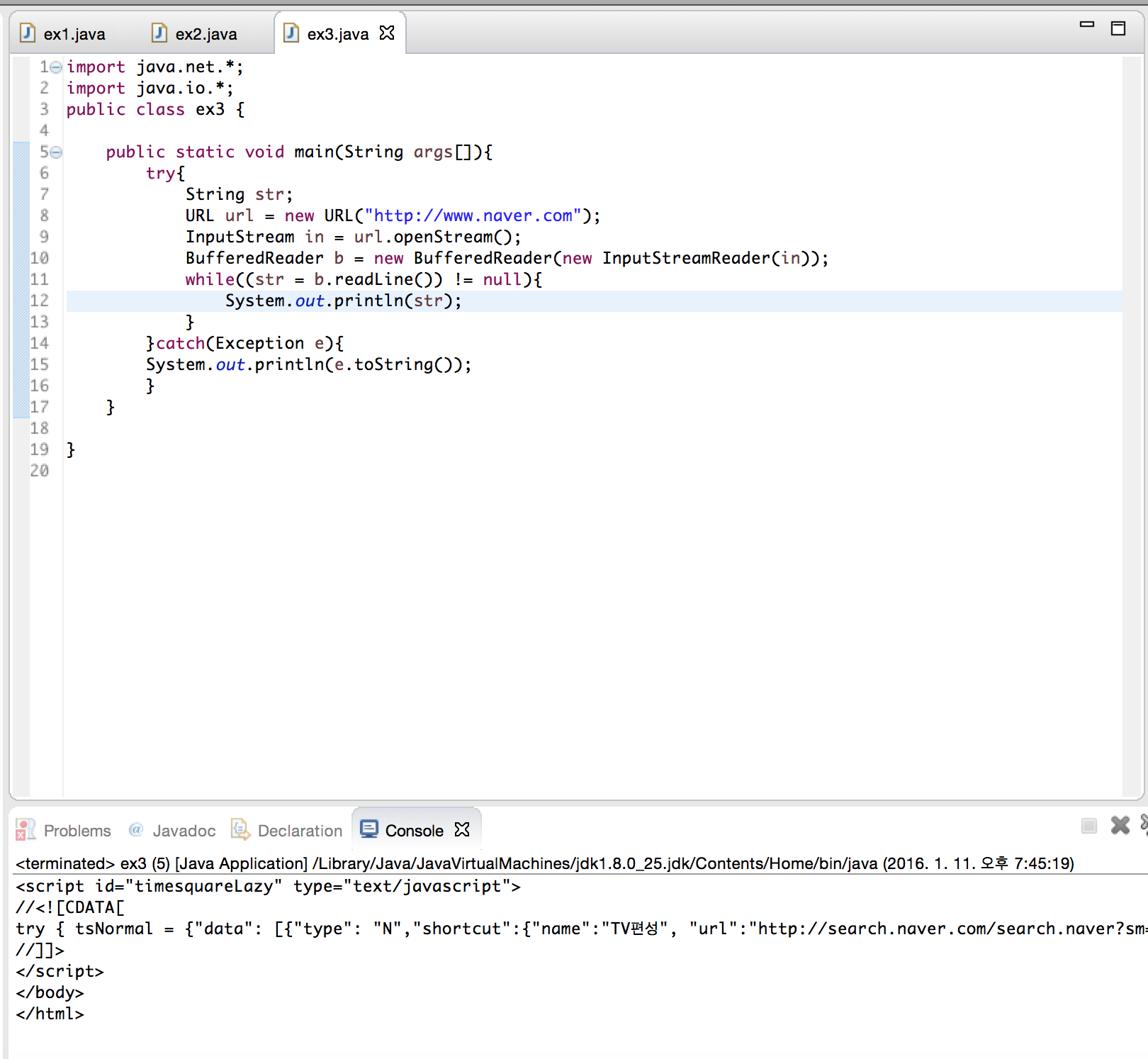Maximize the editor area
This screenshot has height=1059, width=1148.
point(1118,28)
